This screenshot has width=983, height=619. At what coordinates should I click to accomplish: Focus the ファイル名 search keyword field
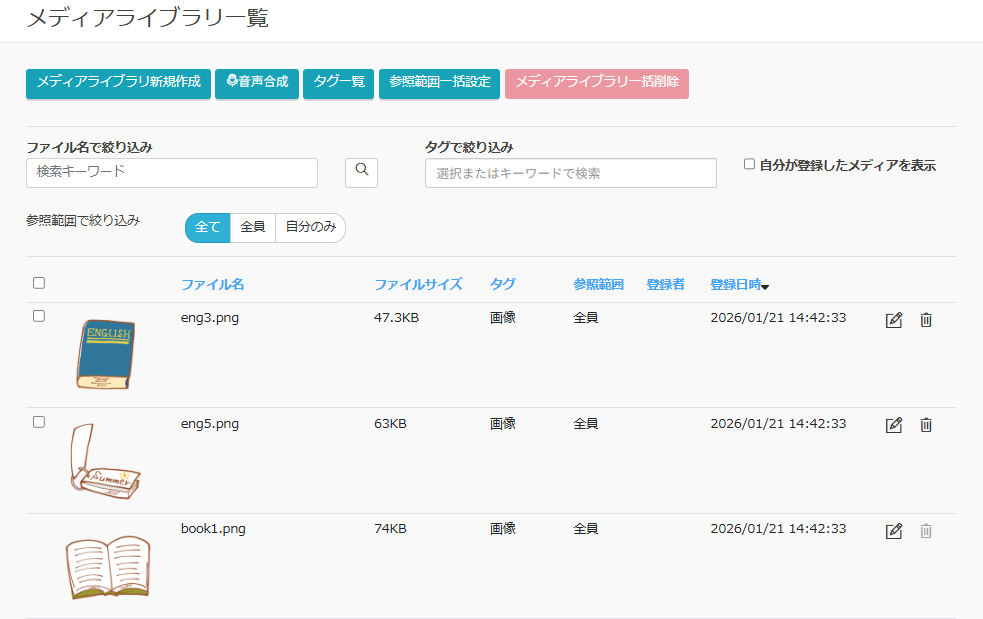(x=172, y=172)
